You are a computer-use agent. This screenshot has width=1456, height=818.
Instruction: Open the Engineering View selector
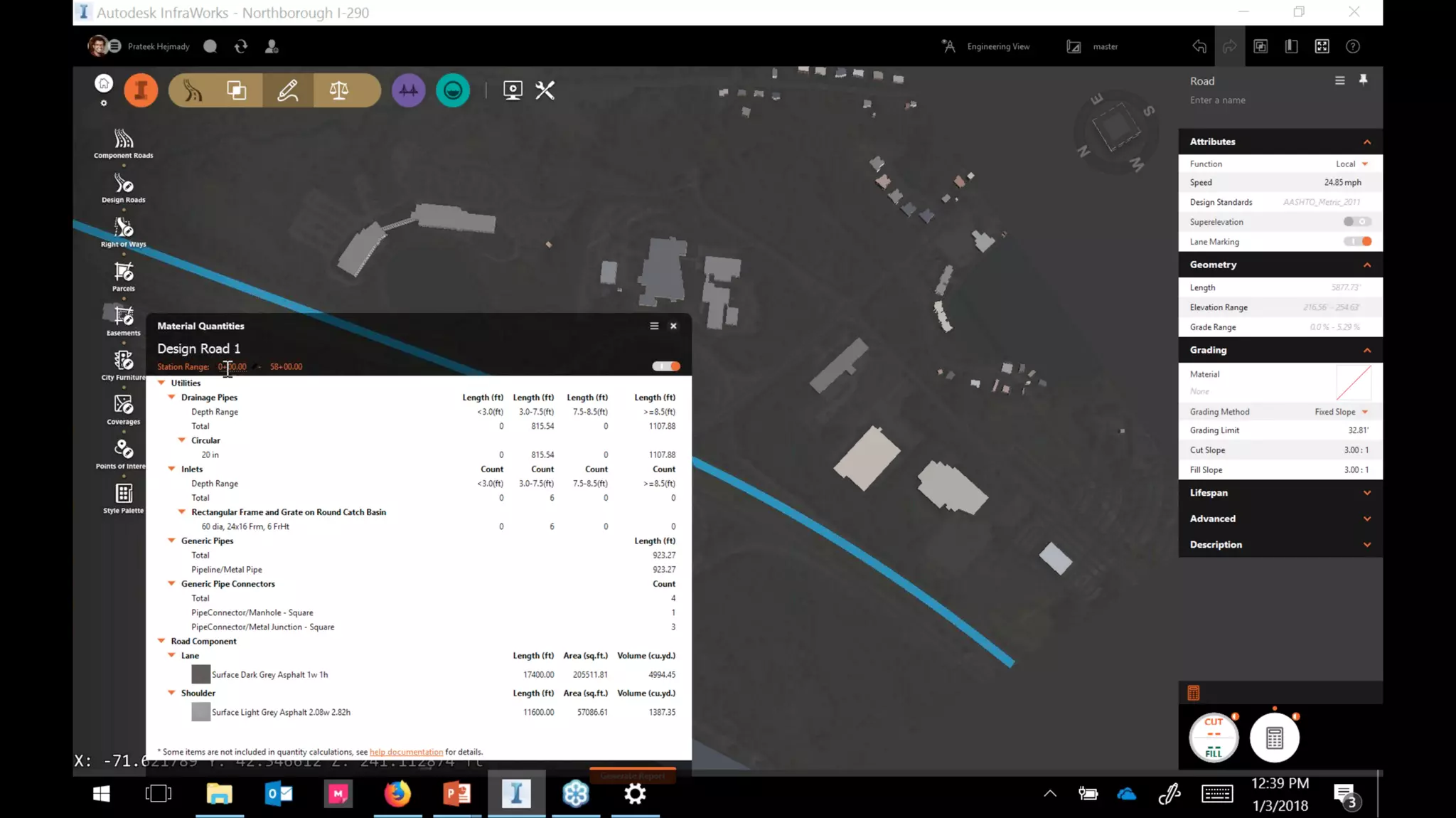(x=985, y=46)
